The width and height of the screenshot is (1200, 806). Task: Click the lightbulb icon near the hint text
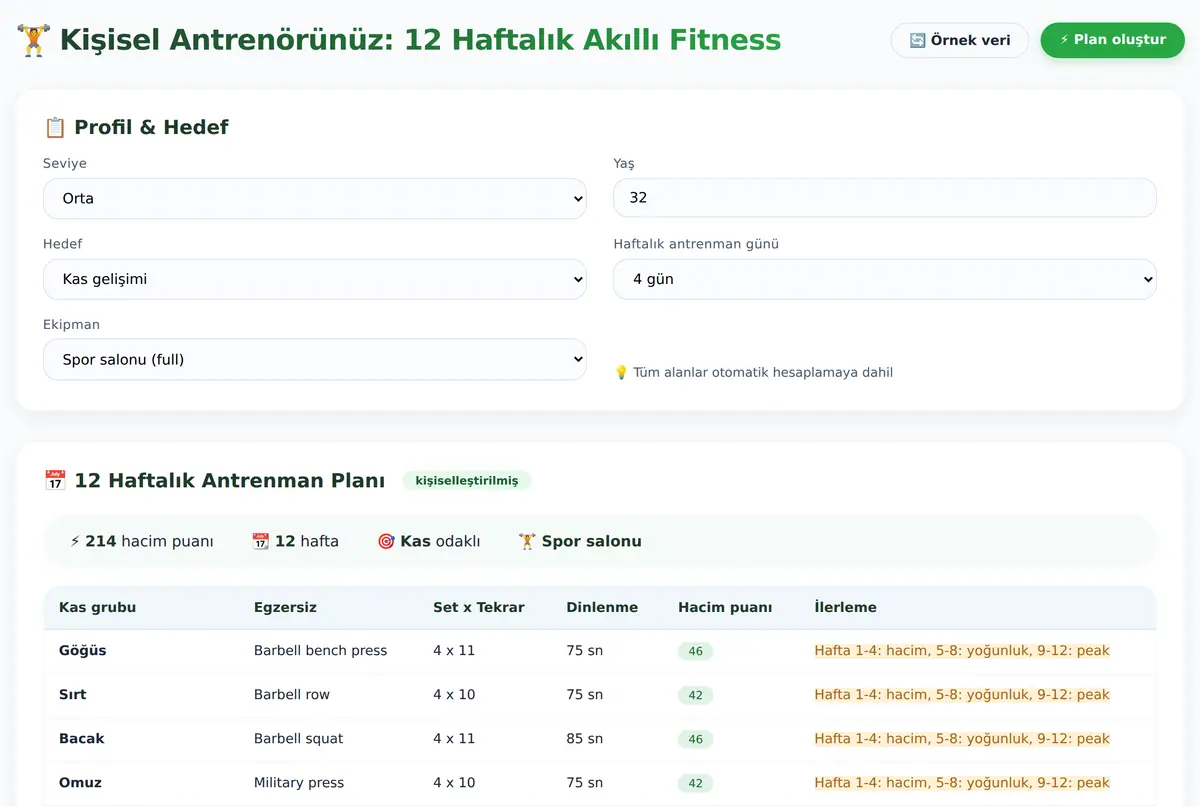(x=621, y=372)
